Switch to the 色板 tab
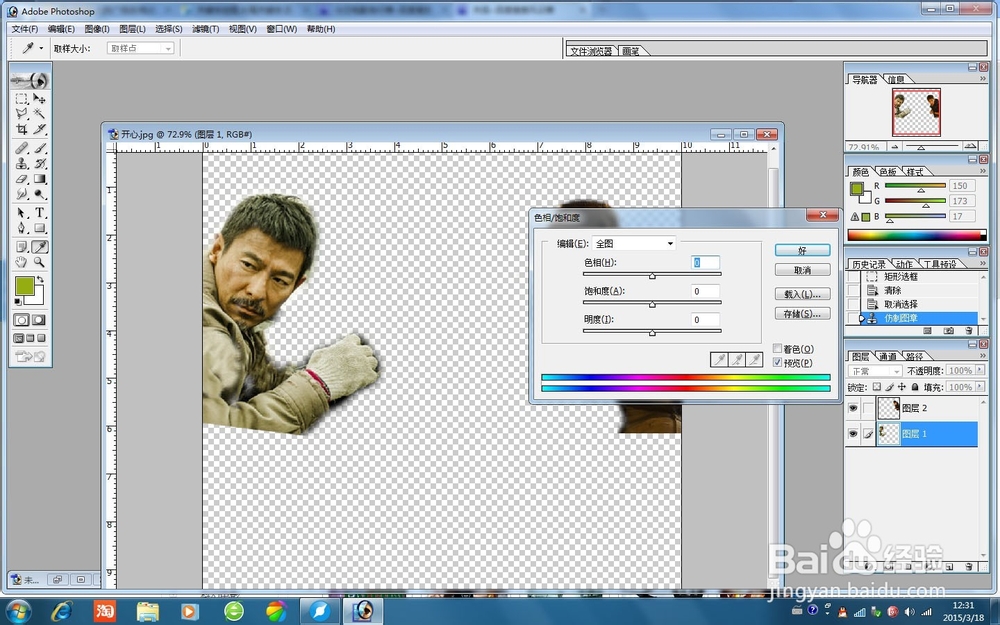This screenshot has width=1000, height=625. pos(888,172)
